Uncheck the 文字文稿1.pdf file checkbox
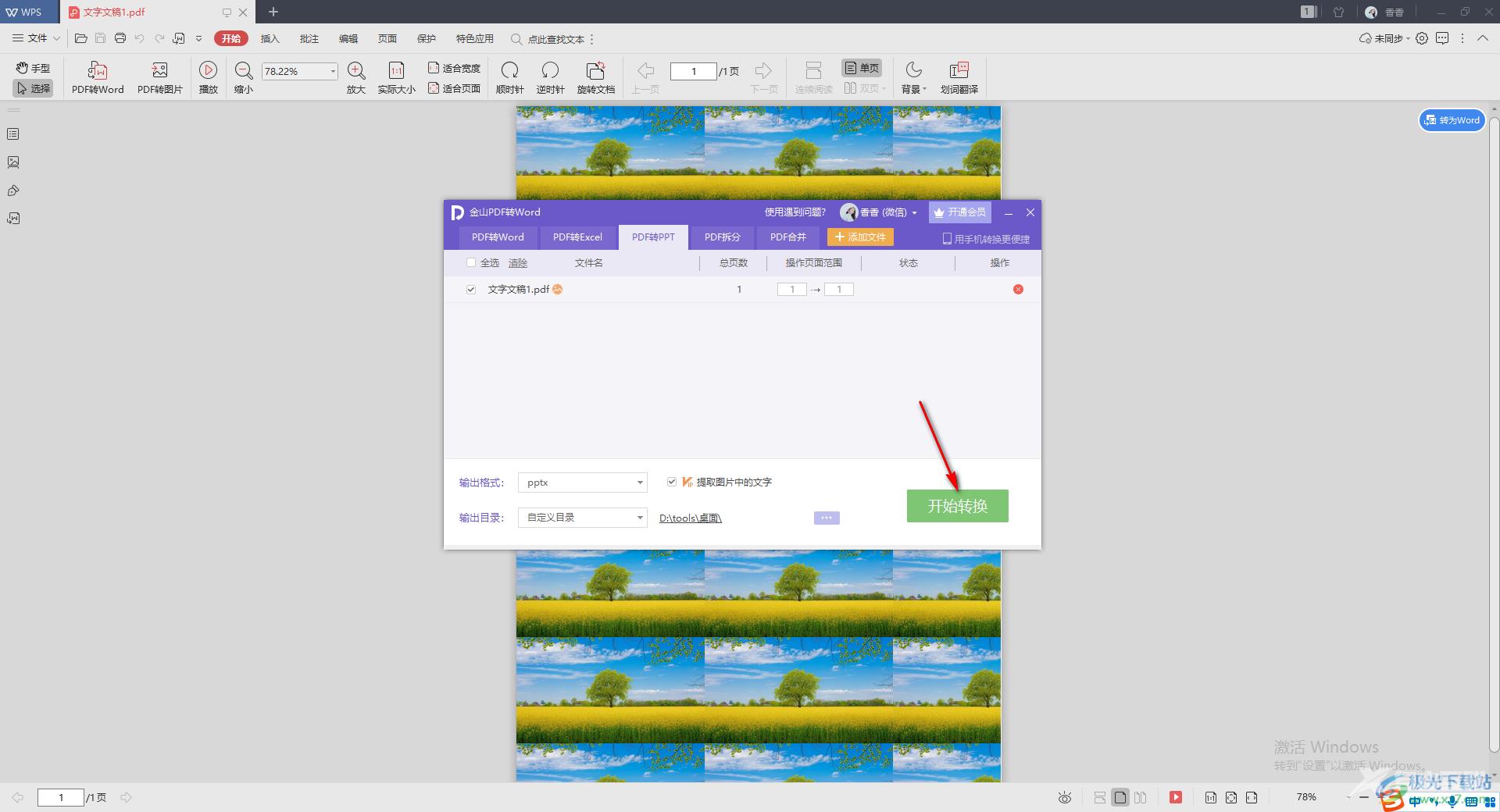 [470, 290]
